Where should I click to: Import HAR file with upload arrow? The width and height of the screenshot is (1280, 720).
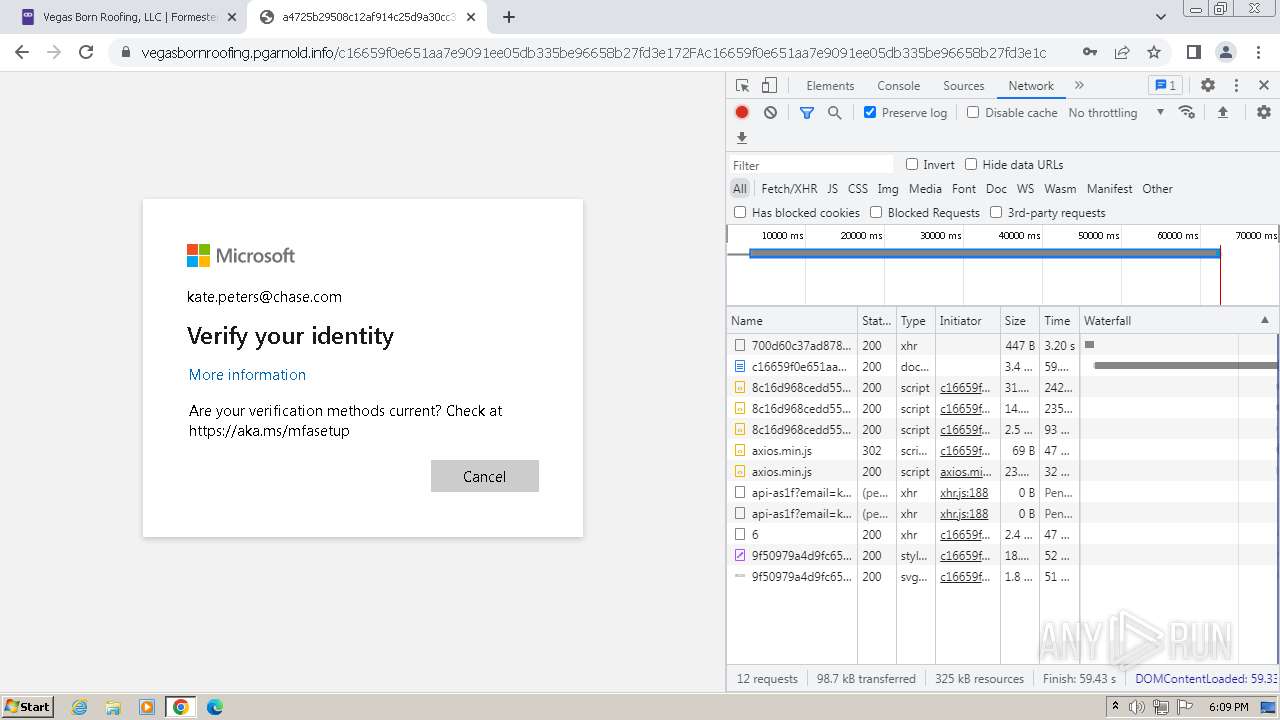(1222, 113)
